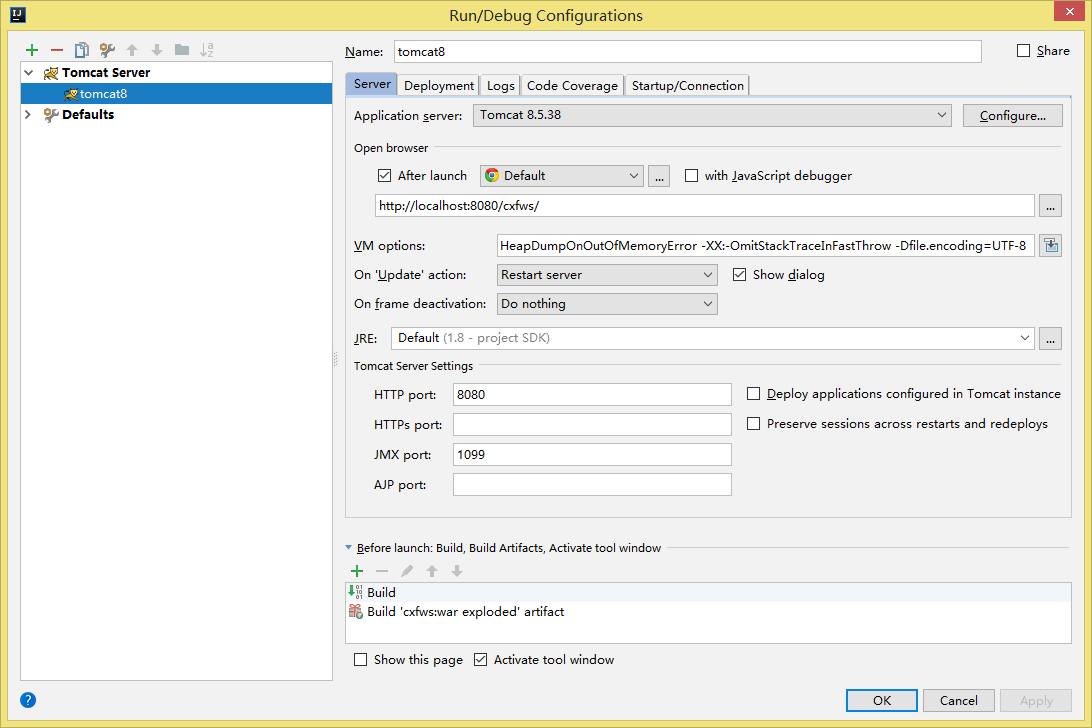The width and height of the screenshot is (1092, 728).
Task: Open edit defaults wrench icon
Action: pyautogui.click(x=107, y=50)
